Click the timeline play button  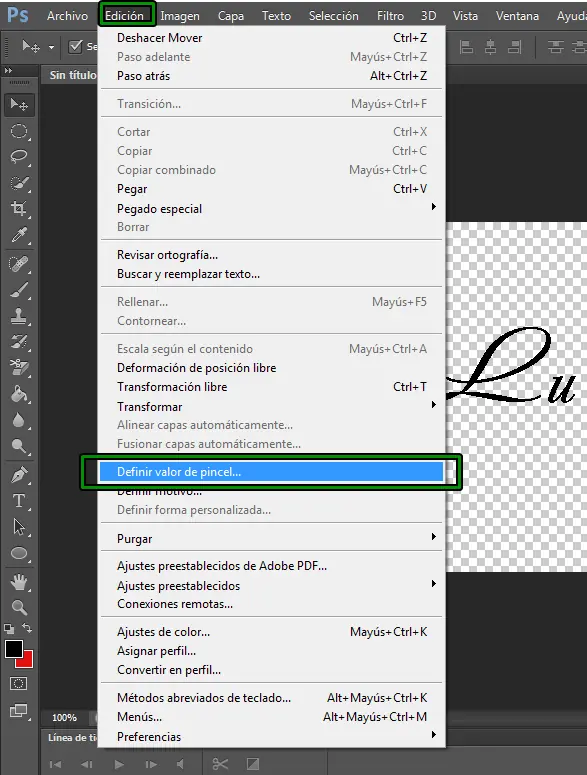[x=119, y=764]
